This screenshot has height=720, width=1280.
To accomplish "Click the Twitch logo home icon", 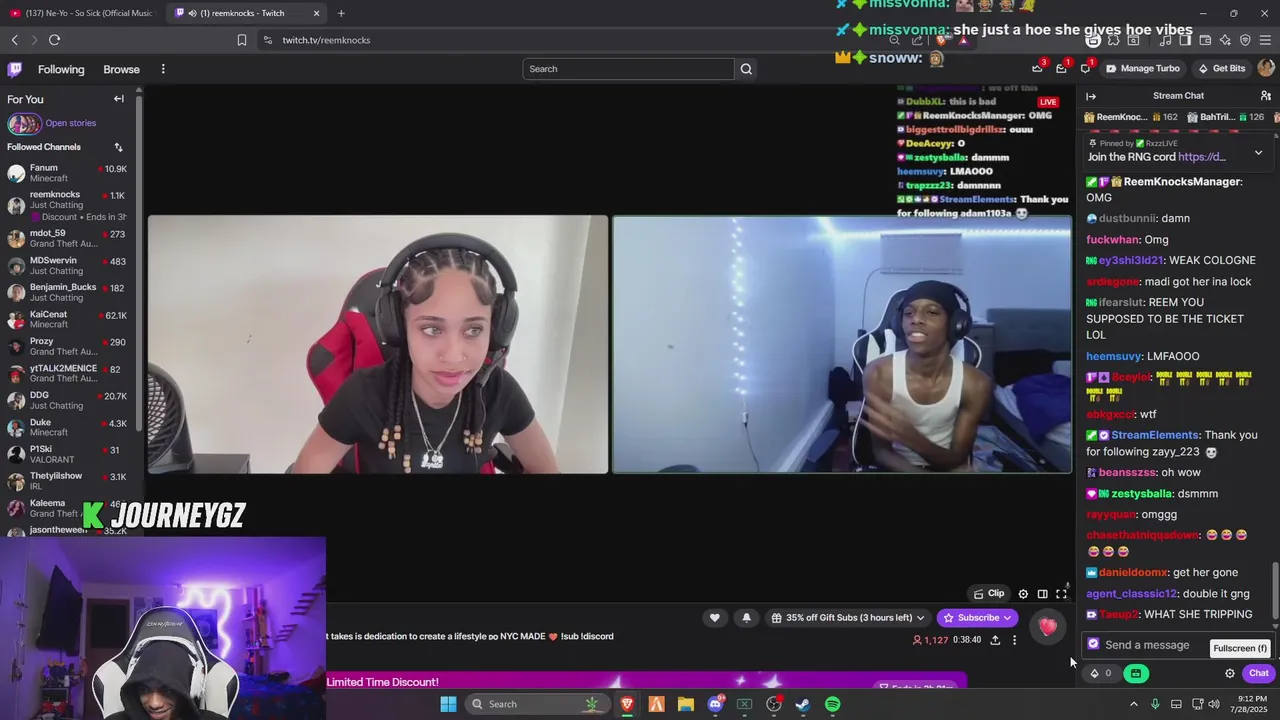I will pos(15,69).
